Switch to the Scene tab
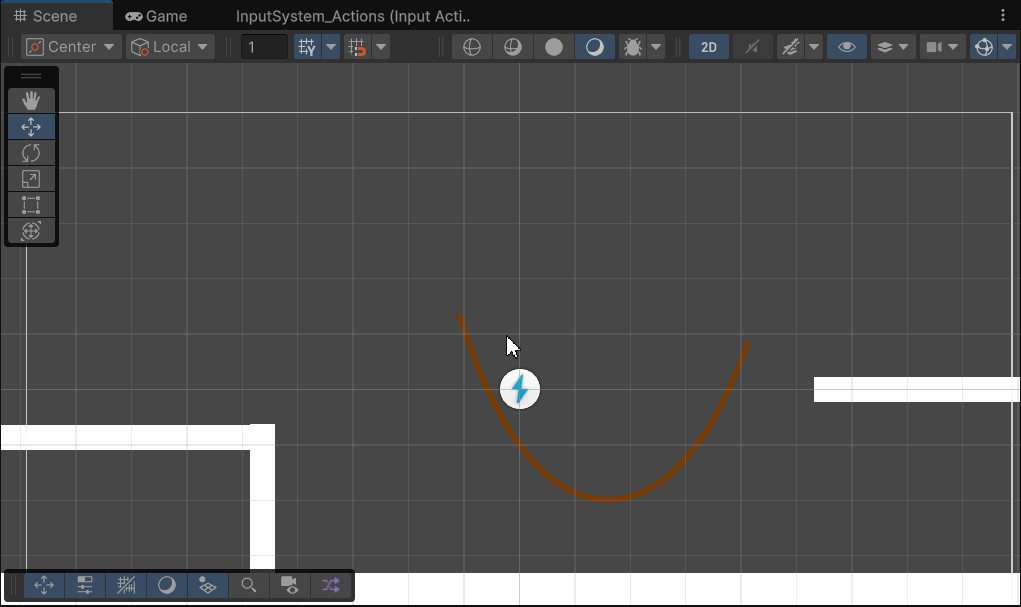The image size is (1021, 607). coord(46,16)
